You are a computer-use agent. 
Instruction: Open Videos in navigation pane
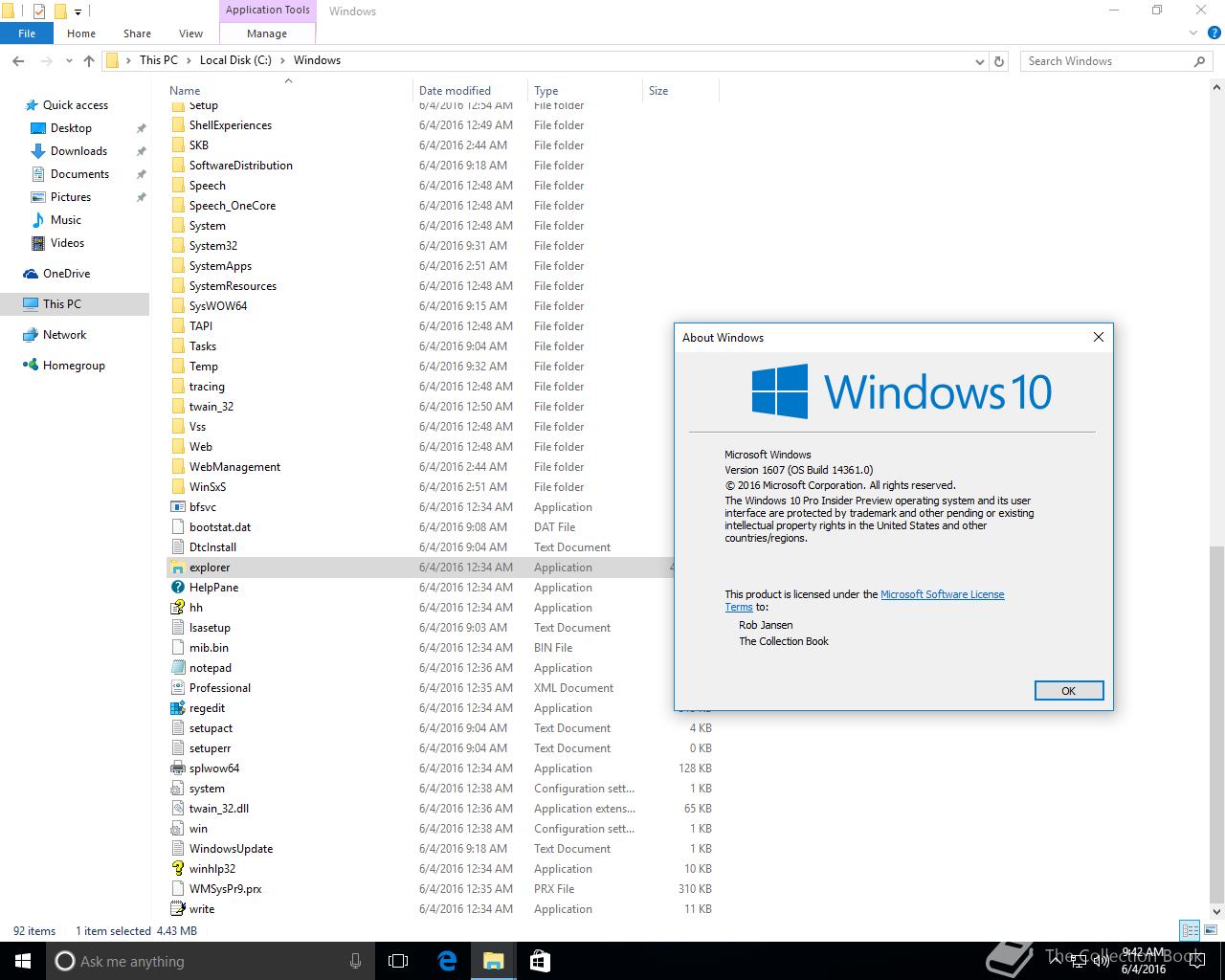tap(67, 243)
